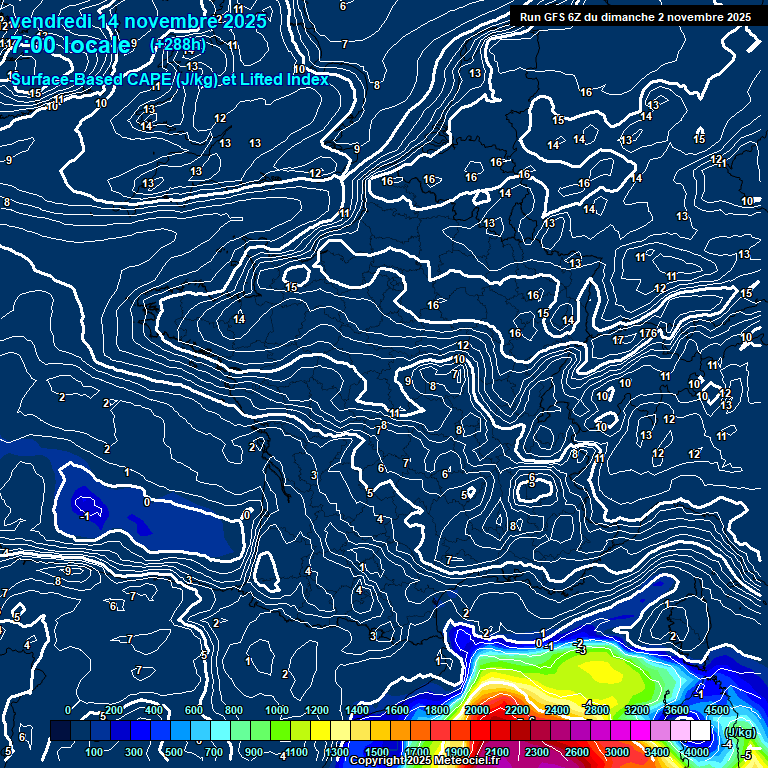
Task: Select the pure magenta swatch above the '3400' label
Action: [640, 730]
